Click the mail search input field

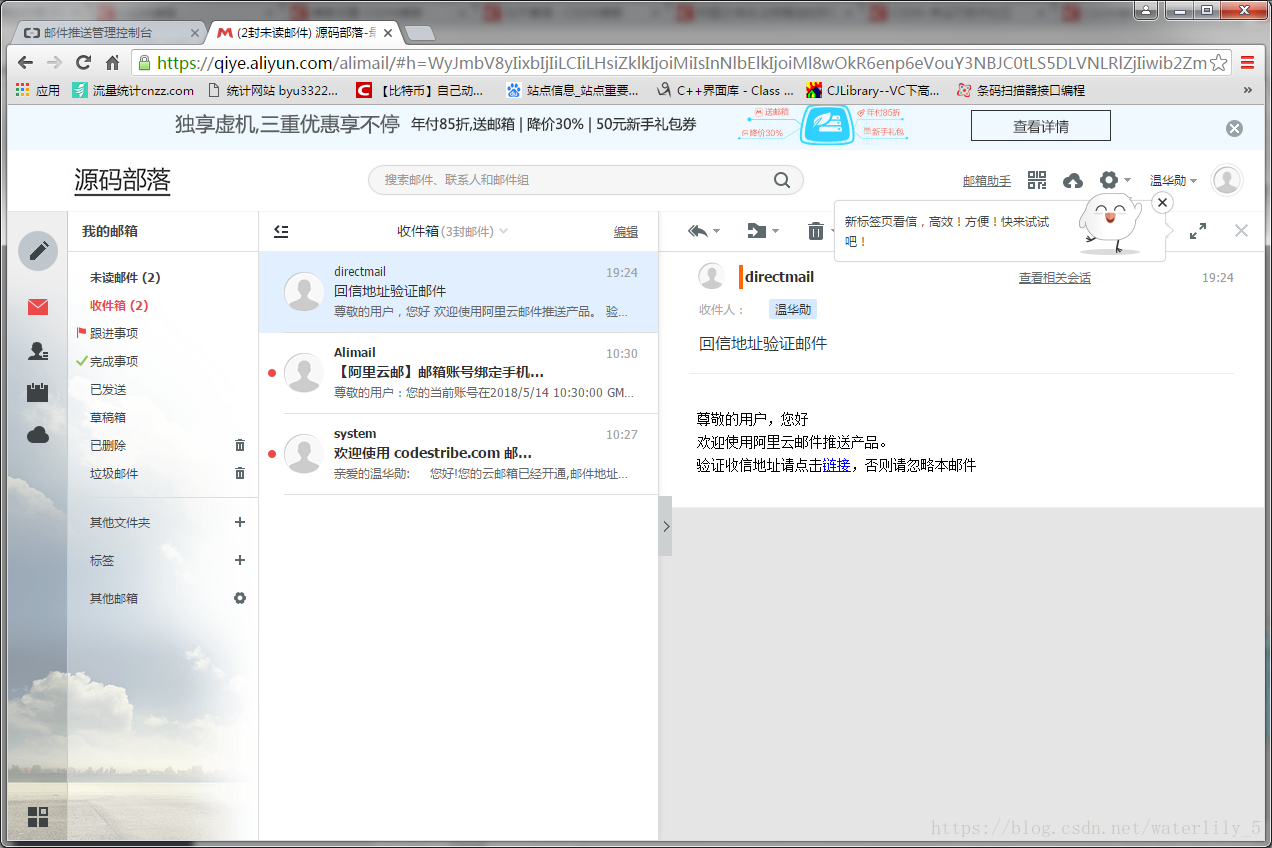click(x=575, y=180)
